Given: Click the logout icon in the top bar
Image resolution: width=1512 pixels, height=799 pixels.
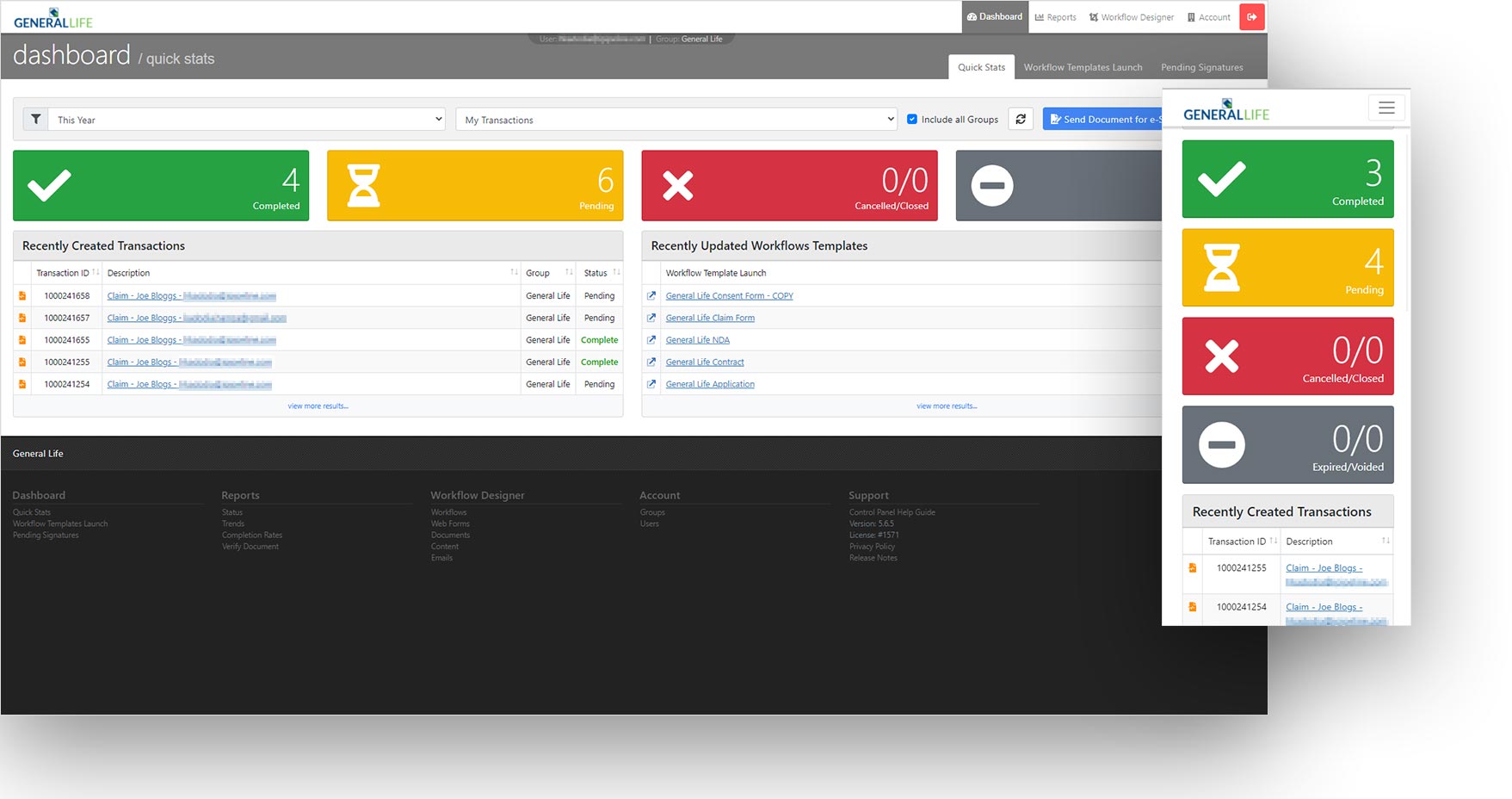Looking at the screenshot, I should 1251,16.
